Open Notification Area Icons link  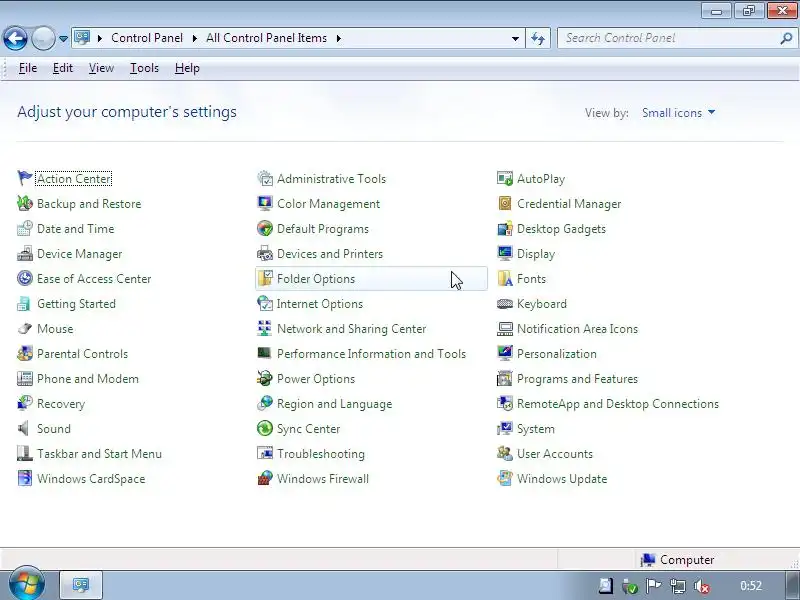point(577,329)
